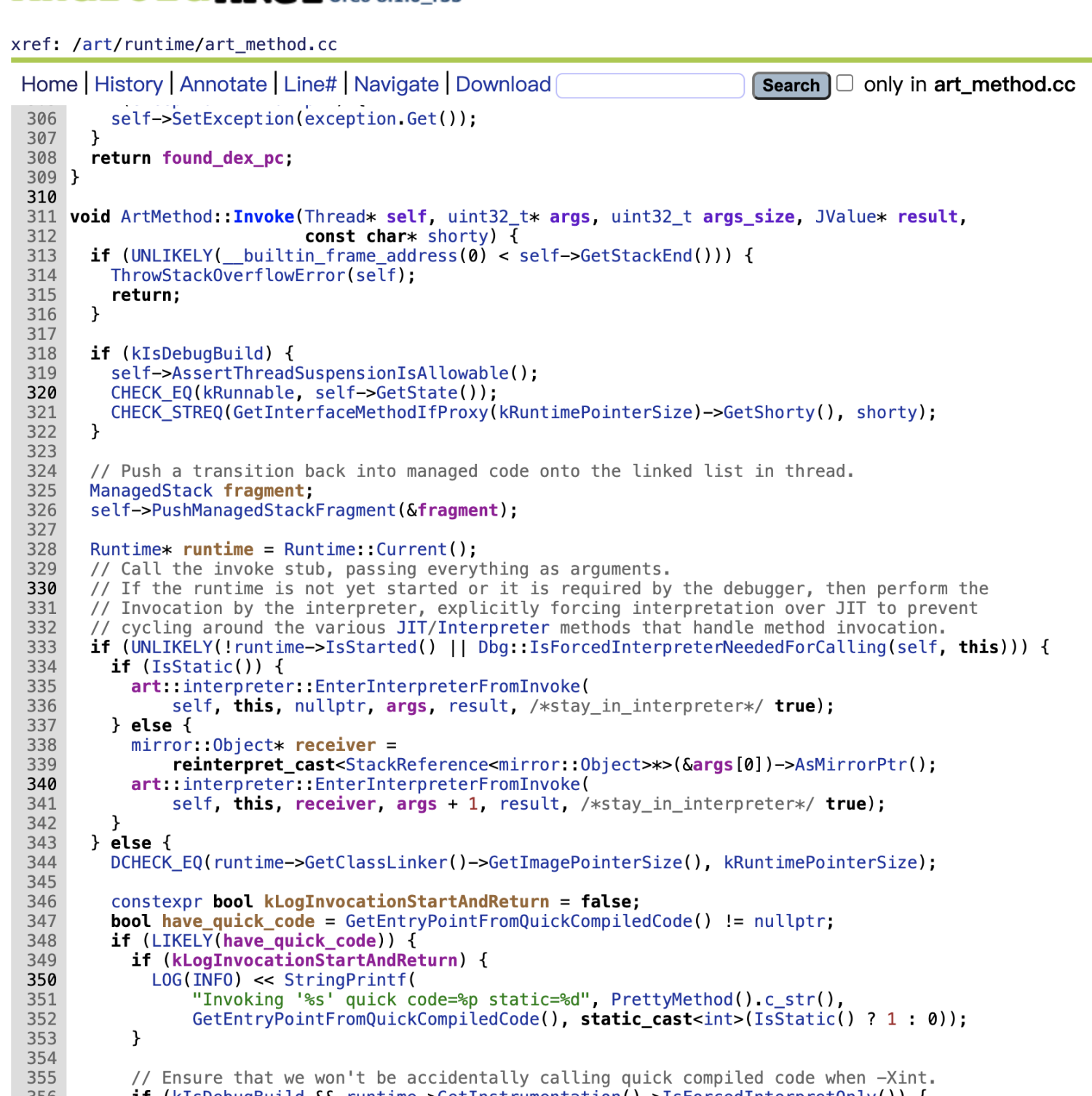Click the Dbg symbol on line 333
Viewport: 1092px width, 1096px height.
pyautogui.click(x=494, y=647)
